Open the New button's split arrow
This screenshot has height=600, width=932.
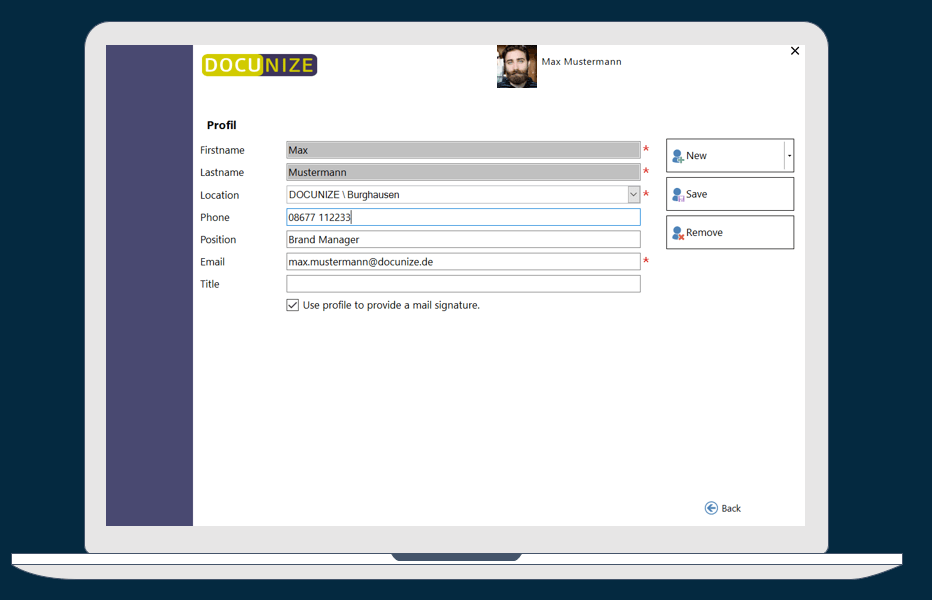[789, 156]
